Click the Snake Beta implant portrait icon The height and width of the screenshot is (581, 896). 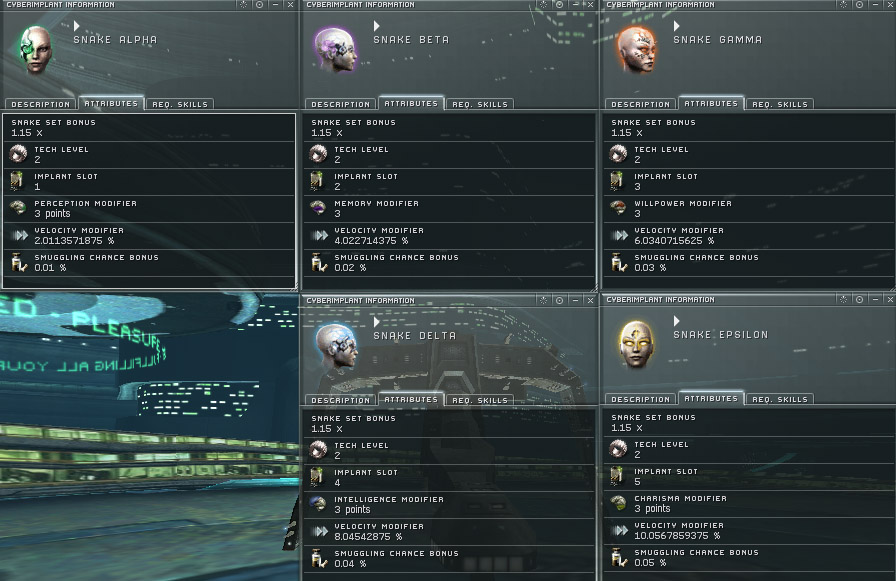(336, 50)
